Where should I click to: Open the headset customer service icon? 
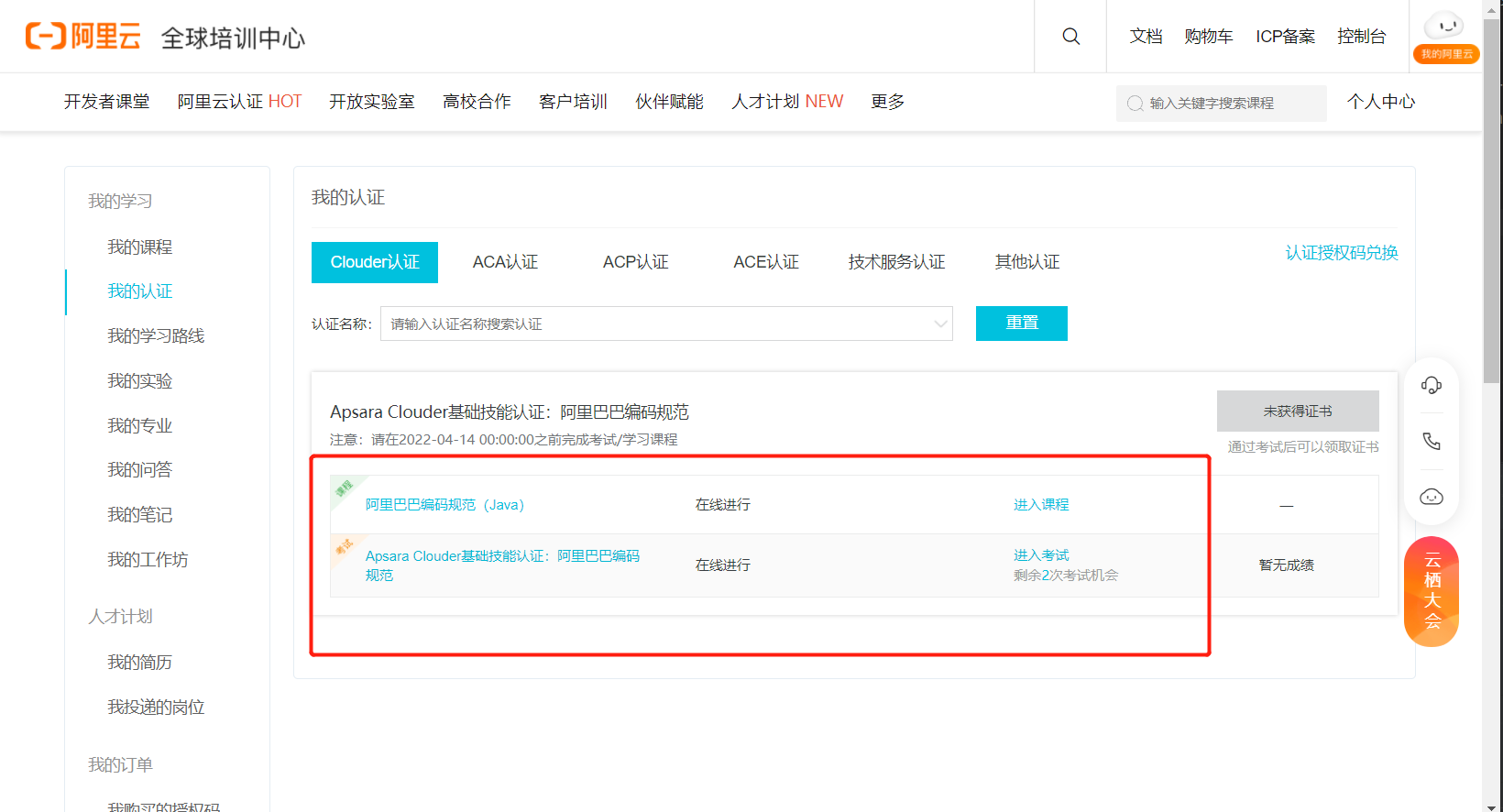click(x=1432, y=385)
